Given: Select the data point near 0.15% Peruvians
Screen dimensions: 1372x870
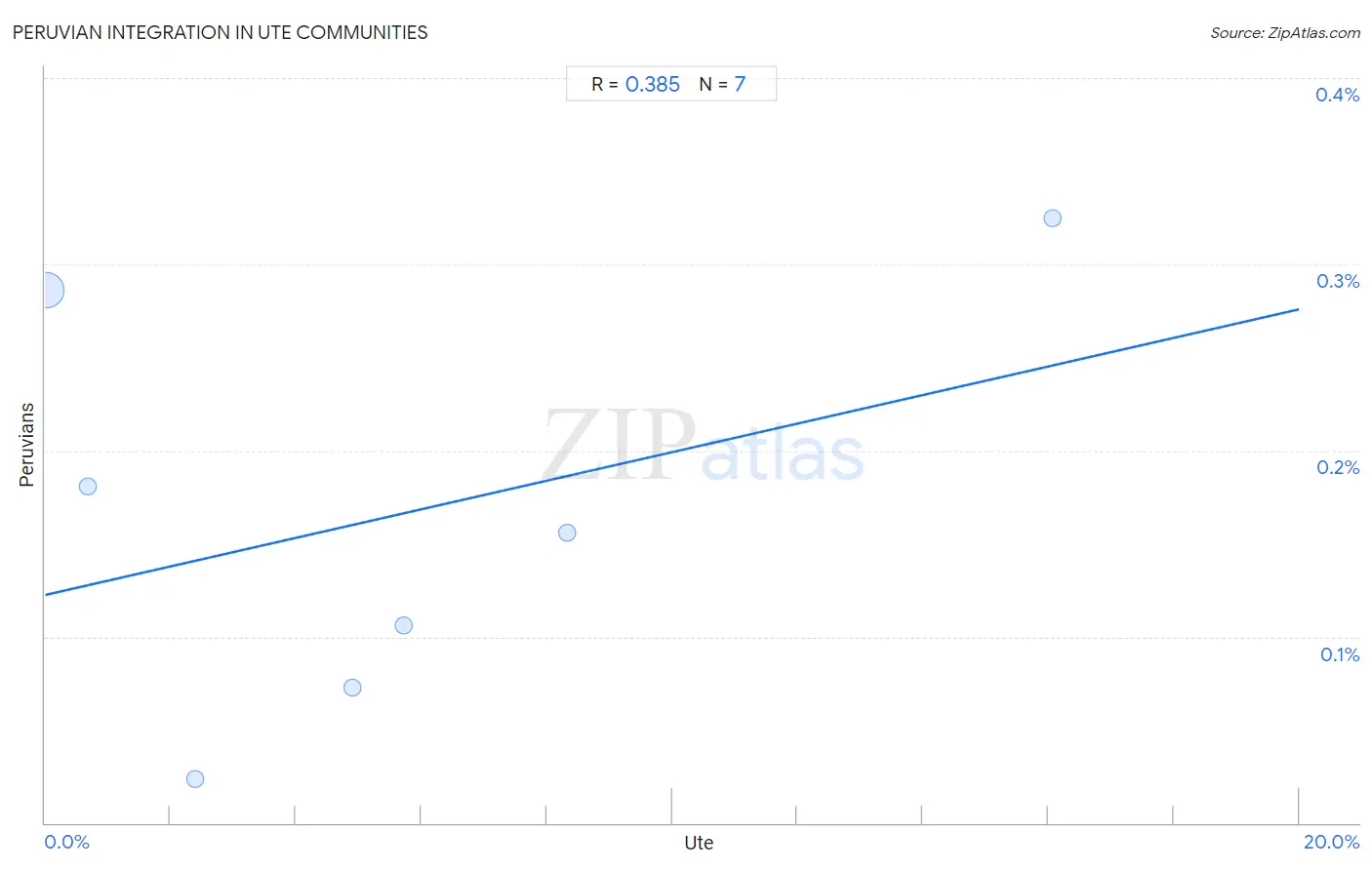Looking at the screenshot, I should click(x=567, y=533).
